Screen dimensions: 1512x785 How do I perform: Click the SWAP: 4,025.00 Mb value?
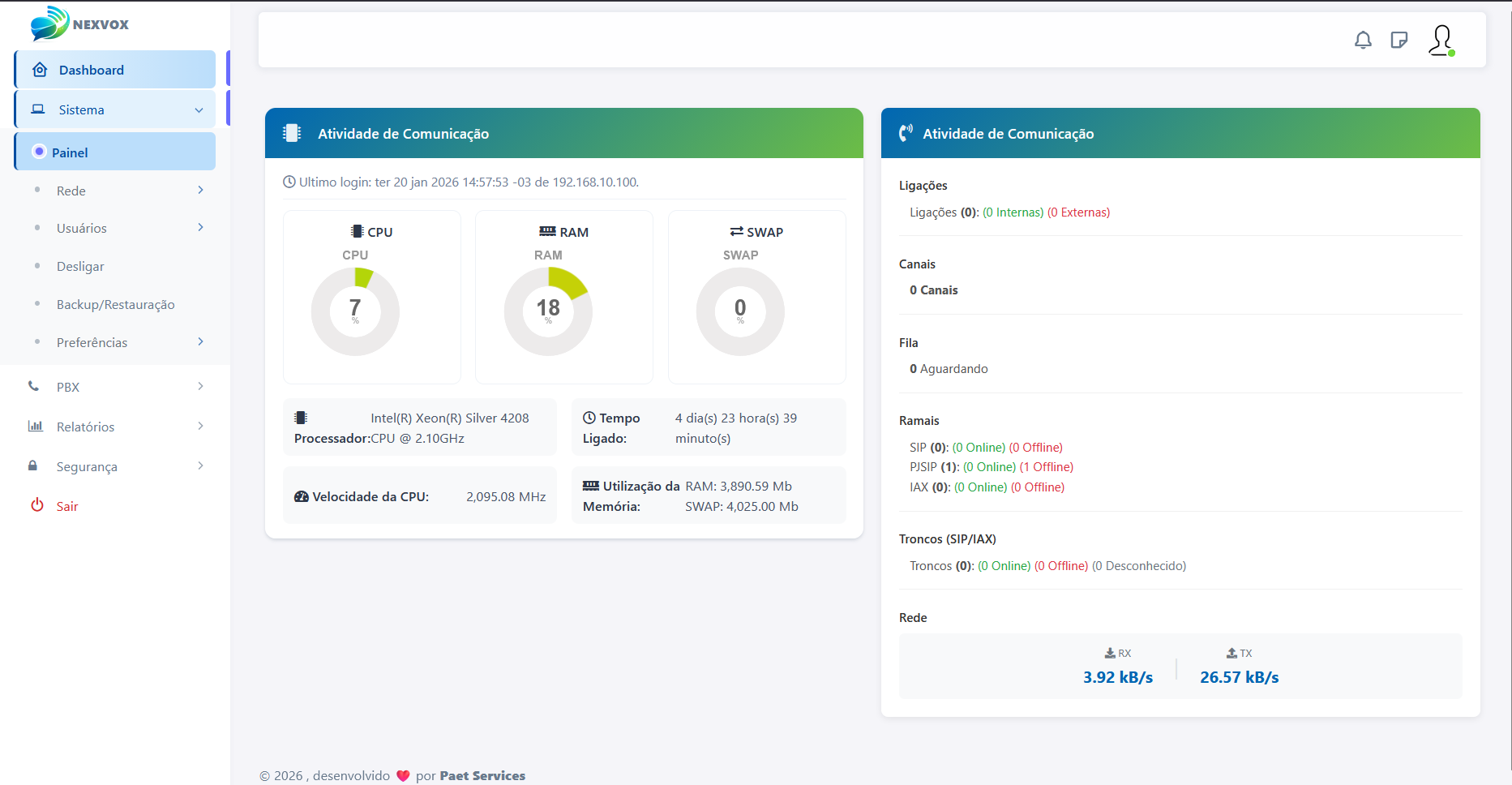[x=742, y=507]
